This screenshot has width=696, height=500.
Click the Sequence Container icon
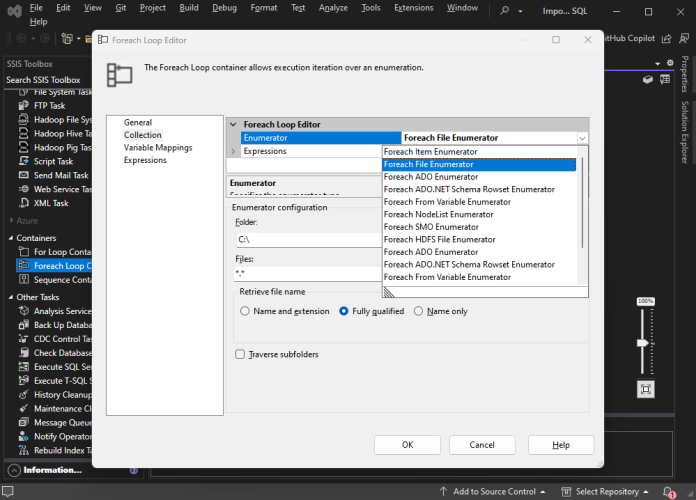(24, 280)
